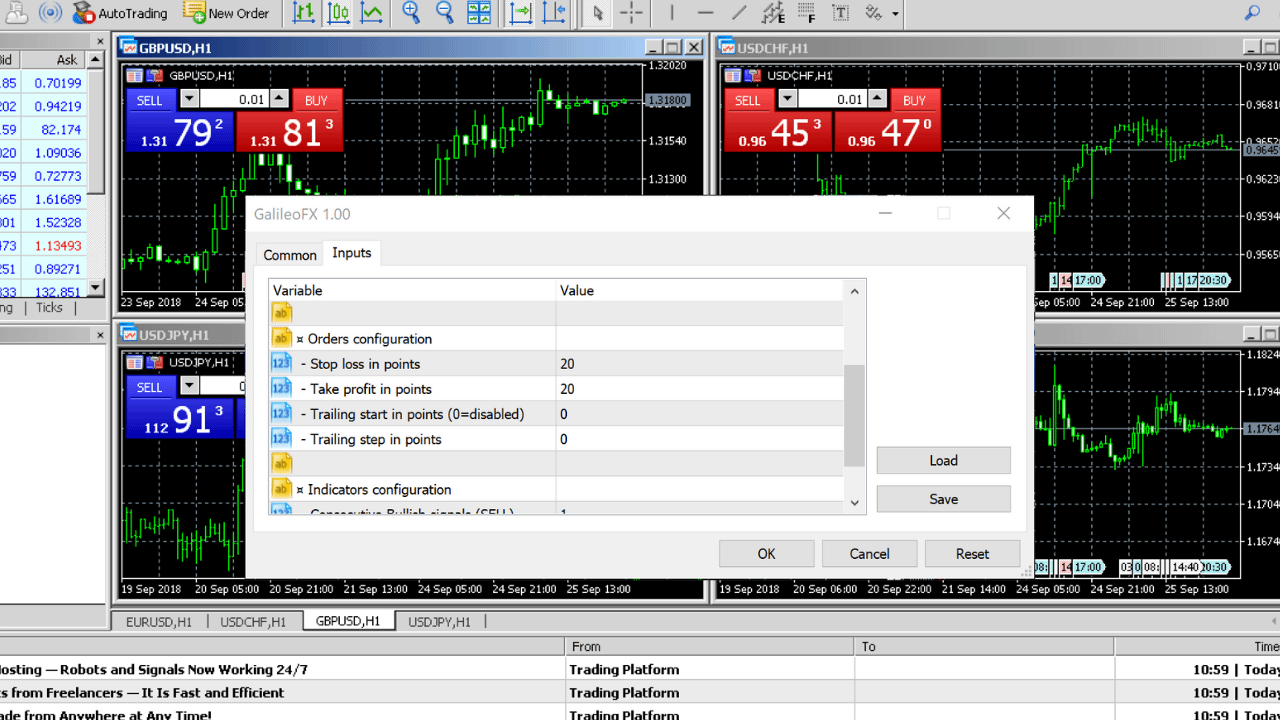Click the Save button
This screenshot has height=720, width=1280.
click(x=944, y=499)
